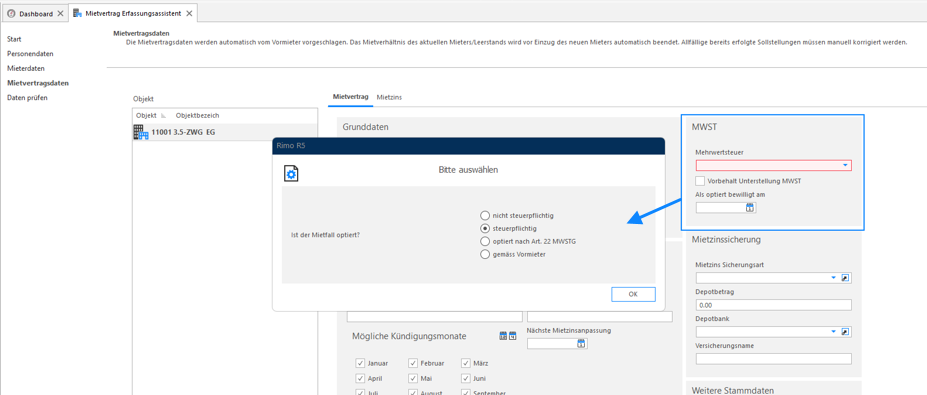The width and height of the screenshot is (927, 395).
Task: Click the sort icon in the Objekt column header
Action: coord(164,116)
